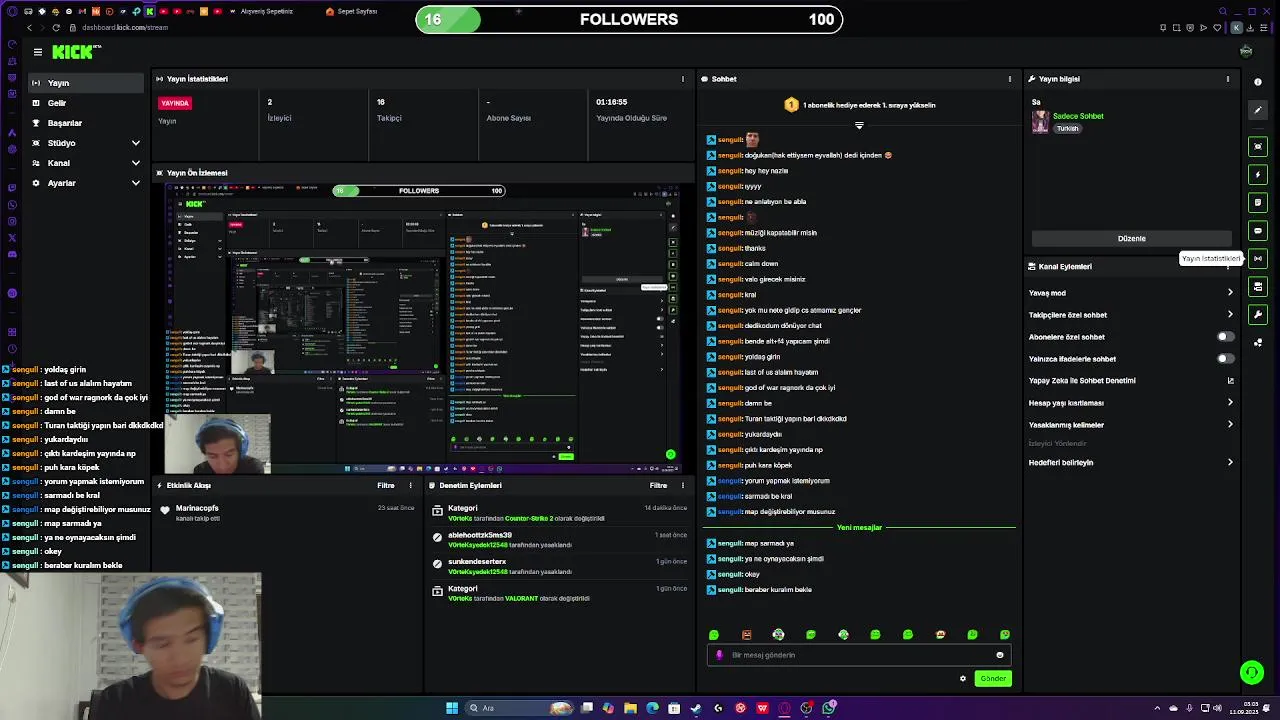Toggle note widget icon in right toolbar
The width and height of the screenshot is (1280, 720).
point(1258,203)
